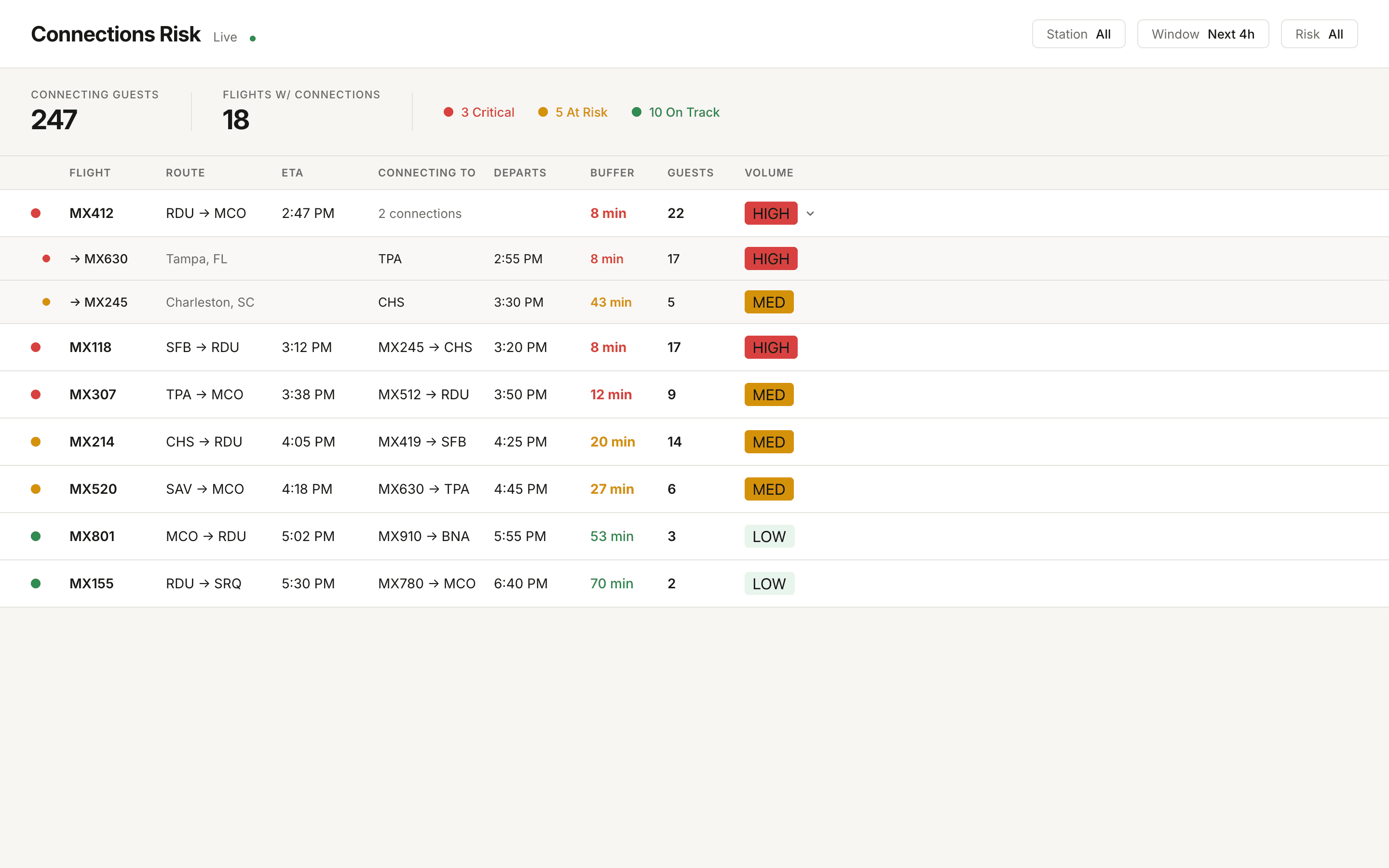Screen dimensions: 1389x868
Task: Click 'MX780 → MCO' connection
Action: [x=426, y=583]
